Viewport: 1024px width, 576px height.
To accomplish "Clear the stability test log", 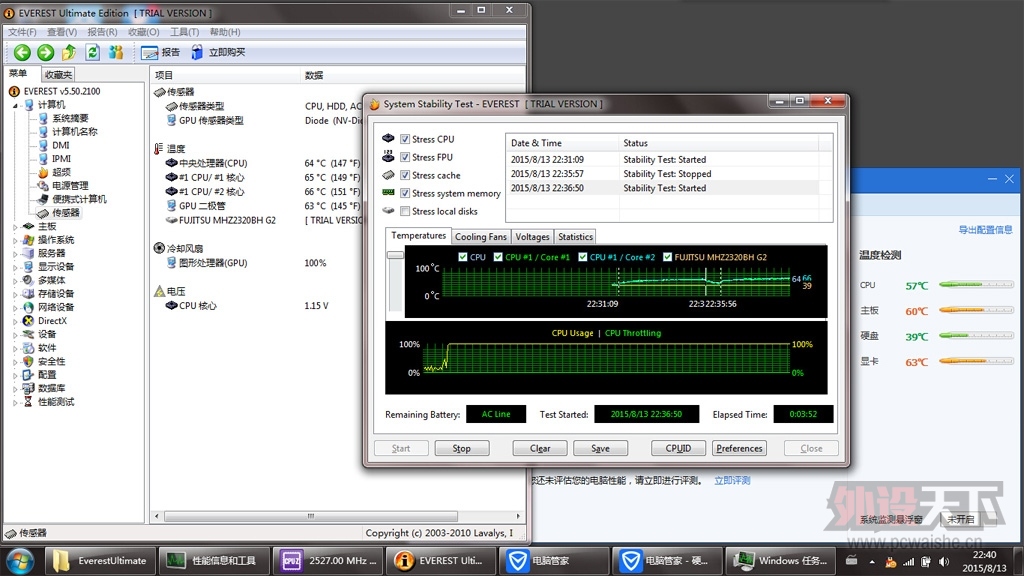I will pos(540,449).
